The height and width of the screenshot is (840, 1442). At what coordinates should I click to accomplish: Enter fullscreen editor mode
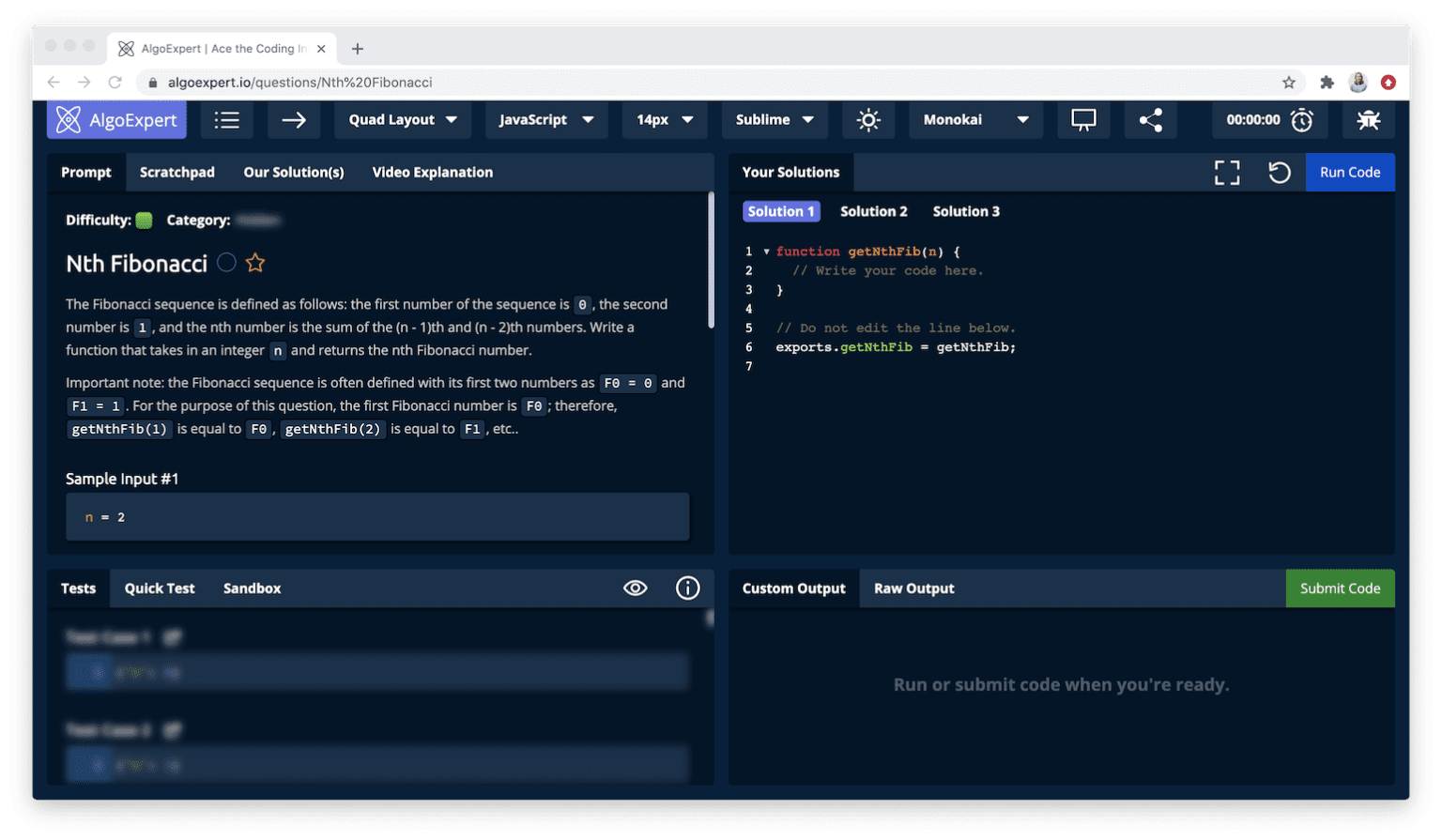[x=1226, y=173]
